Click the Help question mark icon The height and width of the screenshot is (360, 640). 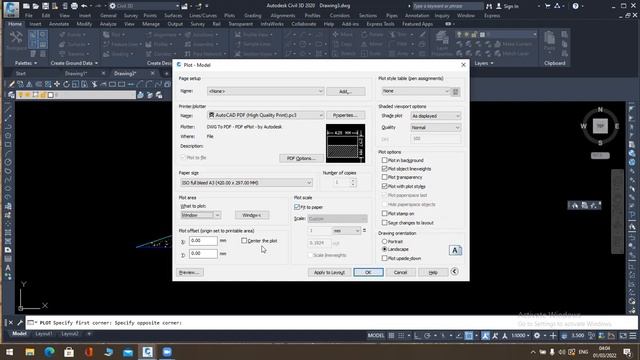[575, 6]
